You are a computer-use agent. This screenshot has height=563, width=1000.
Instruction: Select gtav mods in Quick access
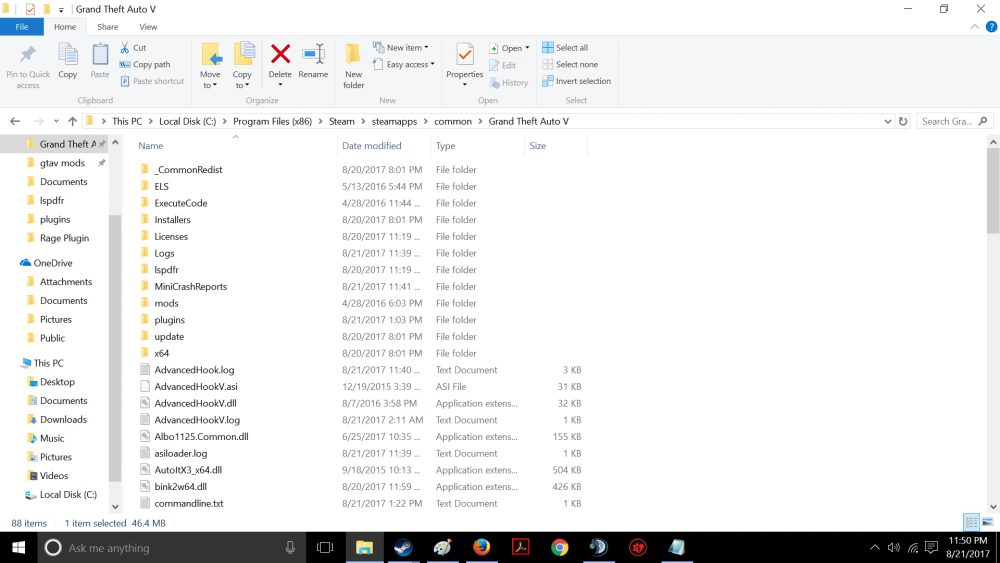(62, 163)
